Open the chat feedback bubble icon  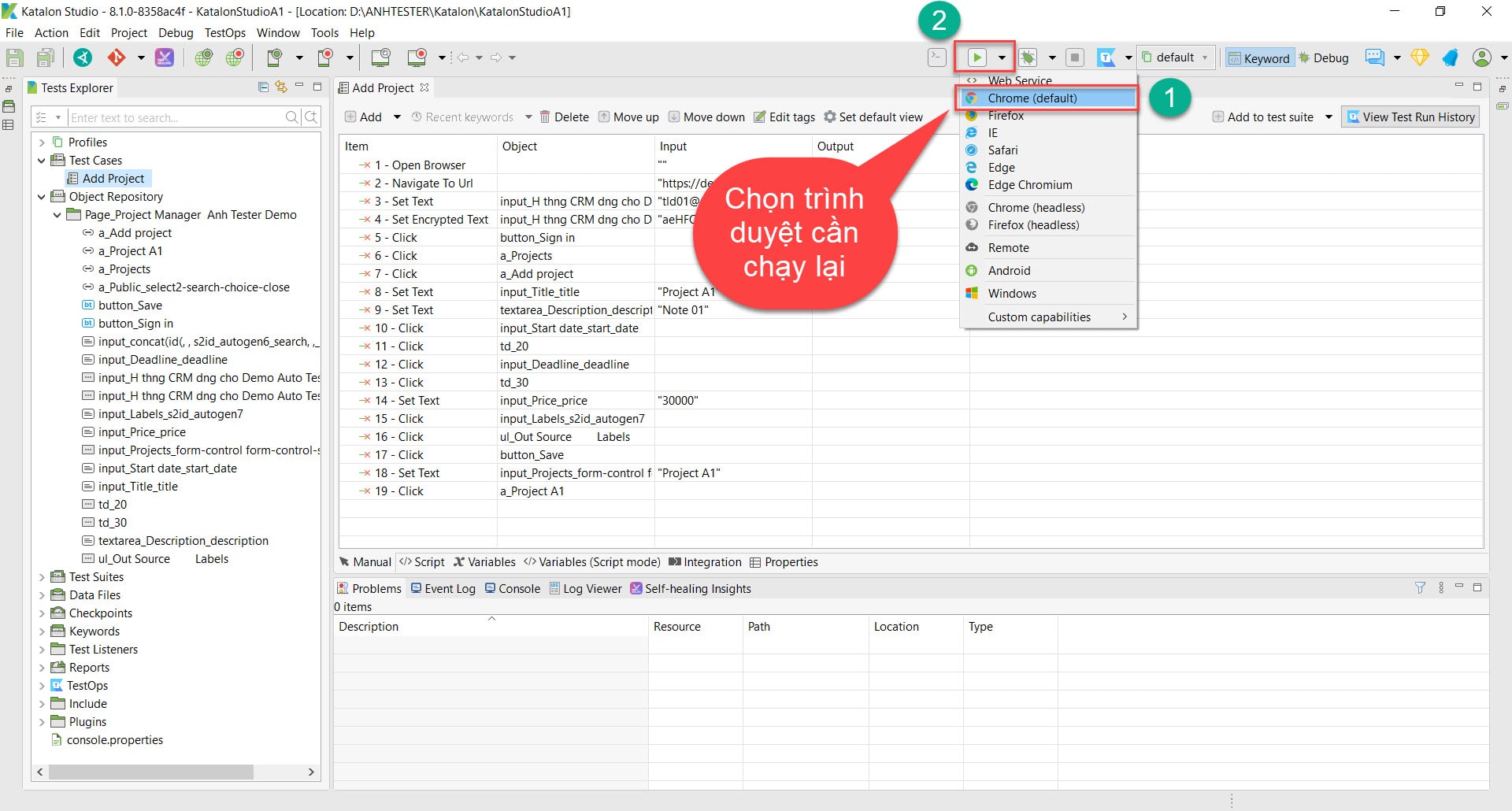point(1375,57)
